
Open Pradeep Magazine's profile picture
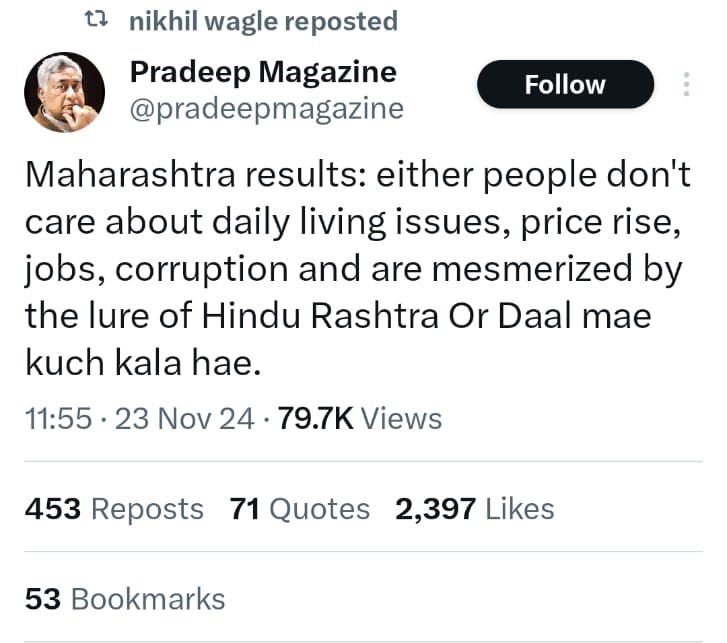(x=64, y=92)
